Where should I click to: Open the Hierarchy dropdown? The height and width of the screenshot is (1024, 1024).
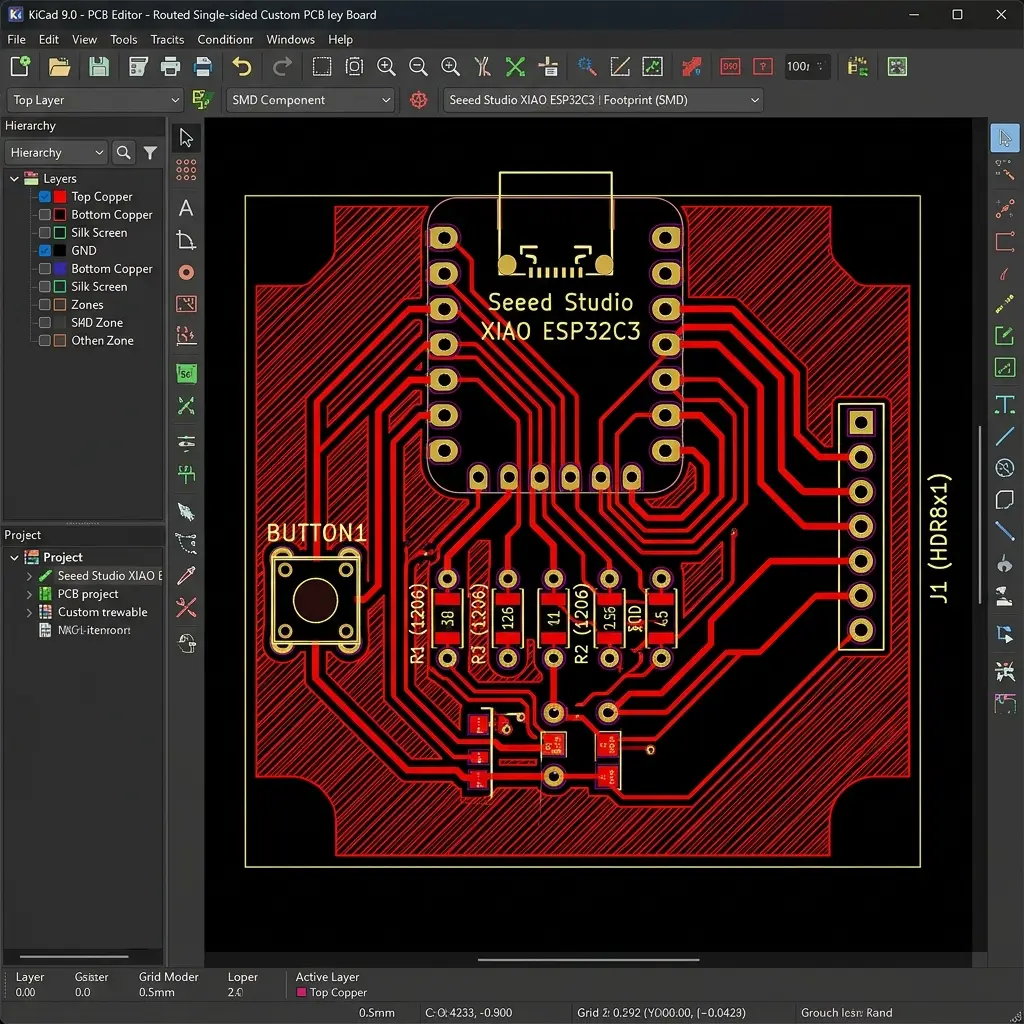(x=56, y=153)
